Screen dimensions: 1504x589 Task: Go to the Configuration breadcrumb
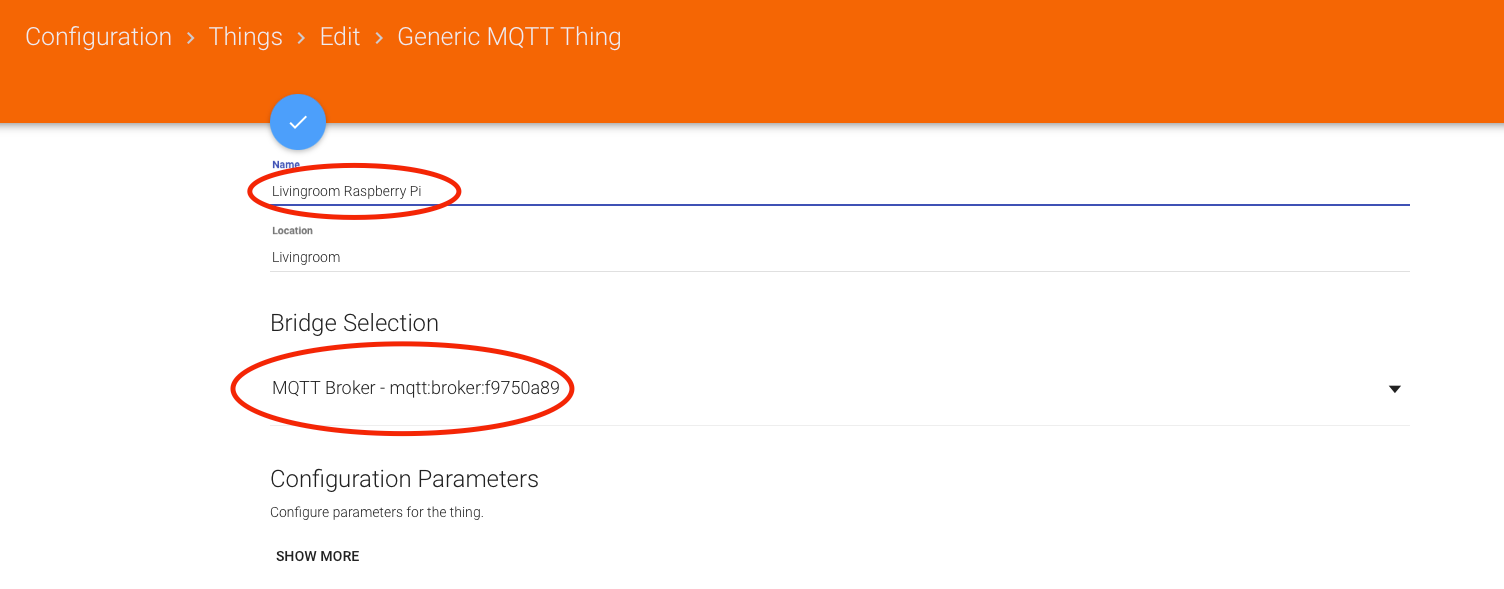click(98, 37)
